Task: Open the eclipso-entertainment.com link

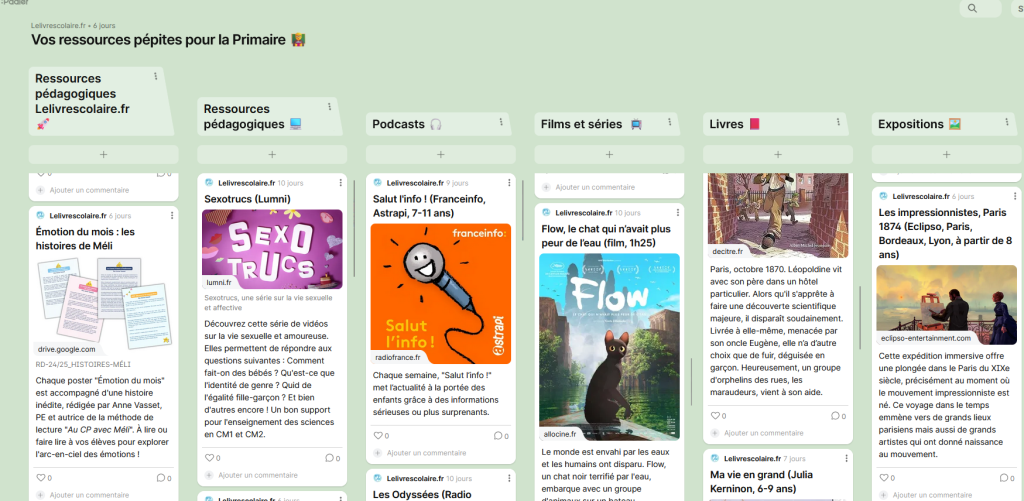Action: coord(926,338)
